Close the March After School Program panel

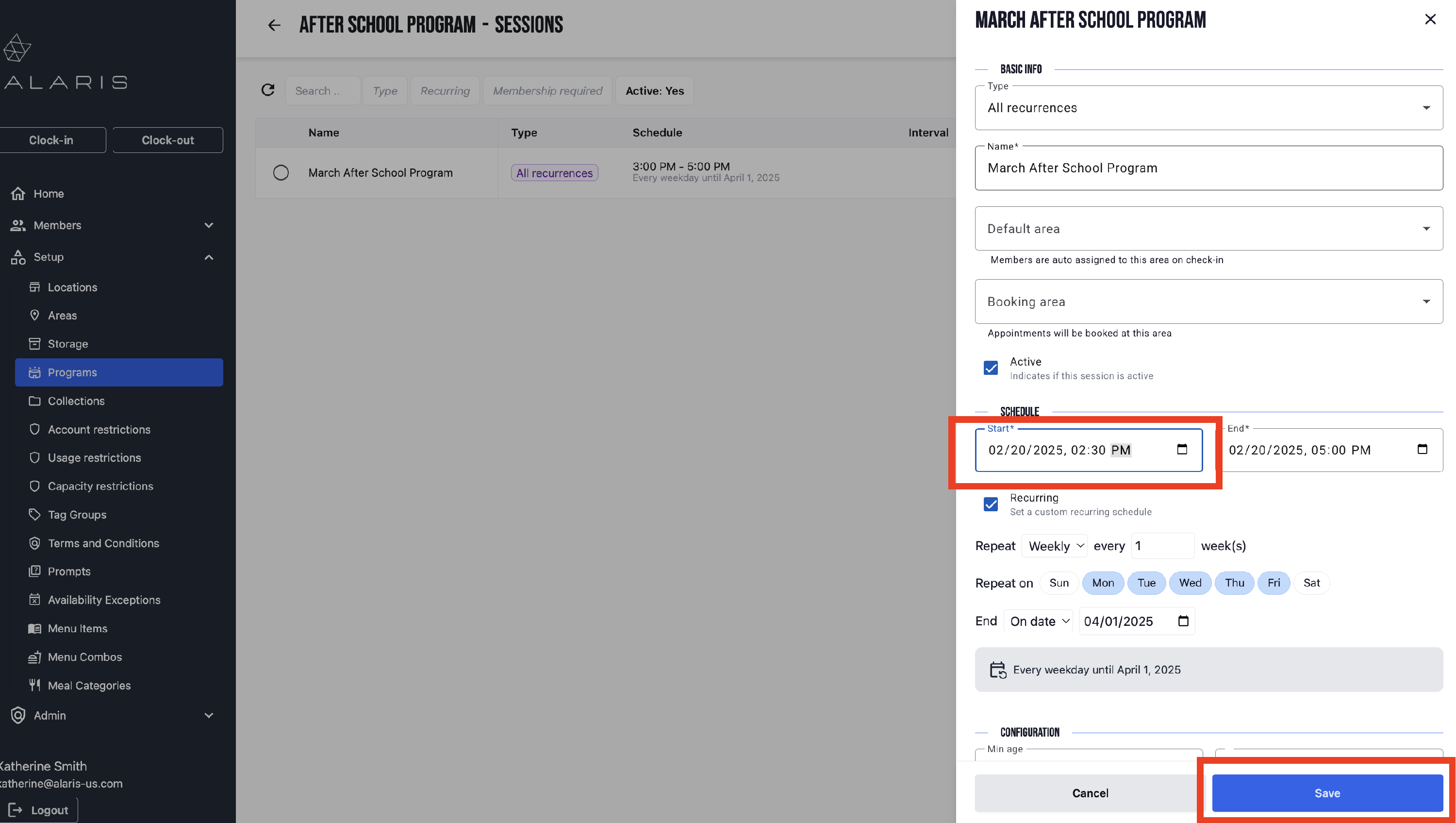pos(1430,20)
